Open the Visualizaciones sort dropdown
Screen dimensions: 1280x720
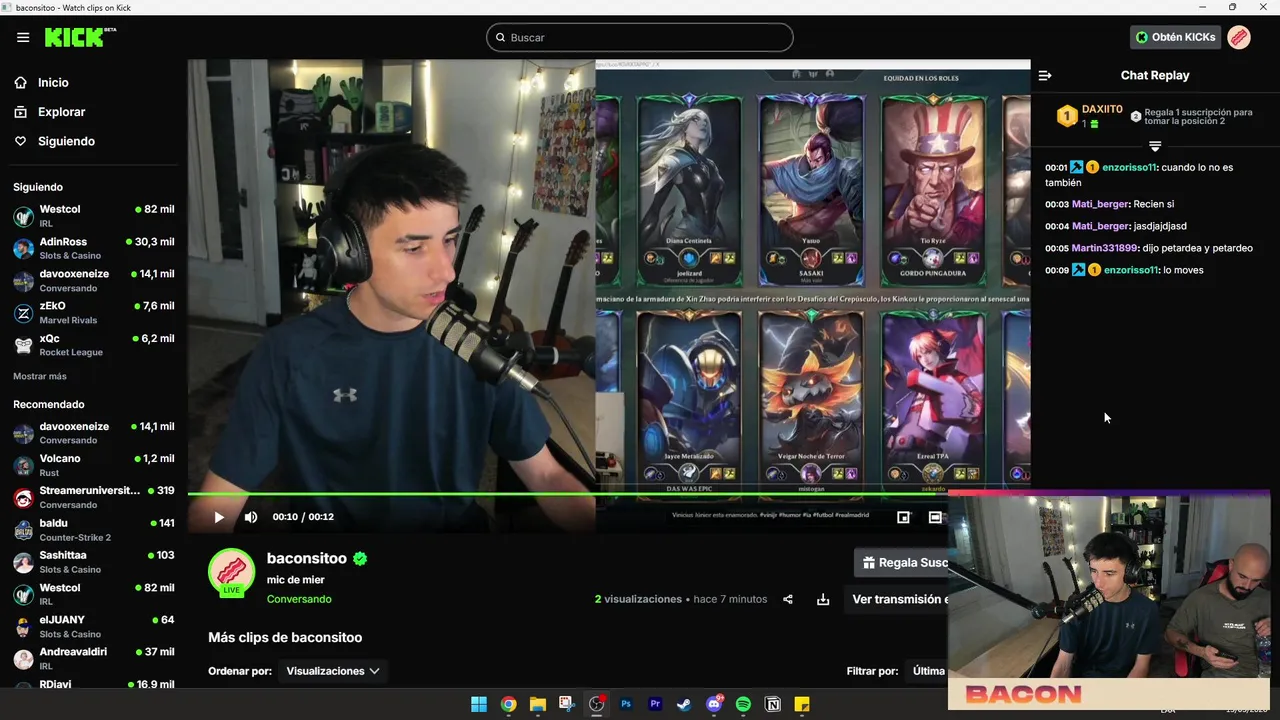(333, 671)
